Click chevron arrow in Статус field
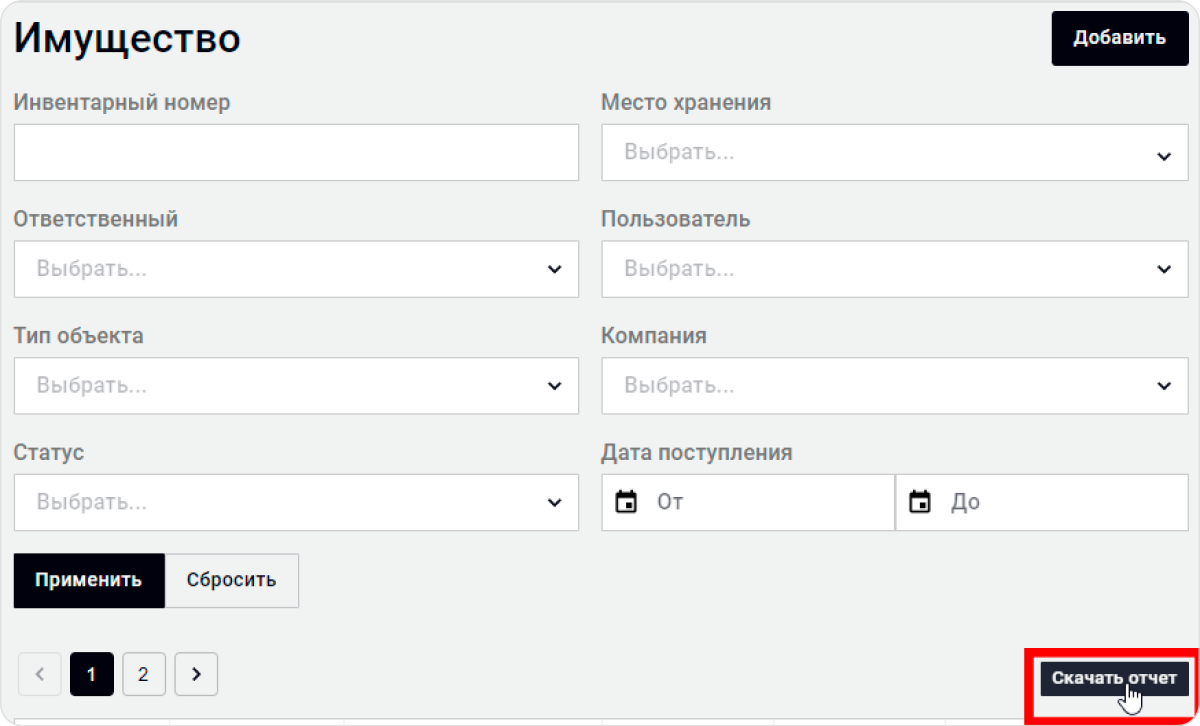The height and width of the screenshot is (726, 1200). 555,502
